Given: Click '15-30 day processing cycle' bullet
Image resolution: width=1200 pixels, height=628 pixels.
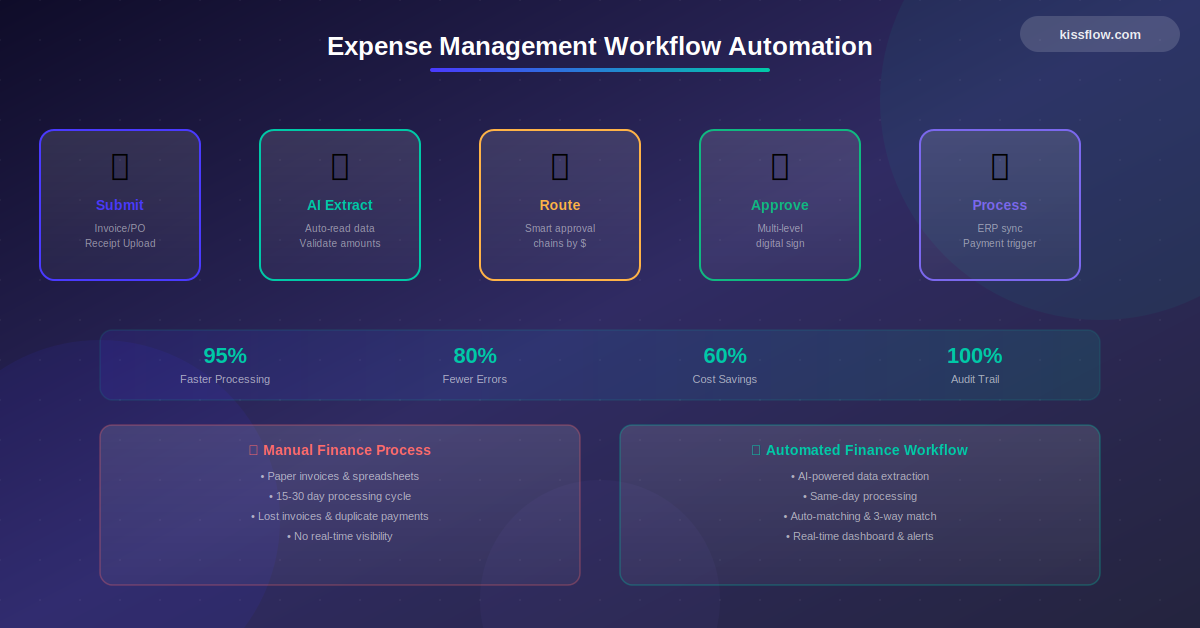Looking at the screenshot, I should pos(340,496).
